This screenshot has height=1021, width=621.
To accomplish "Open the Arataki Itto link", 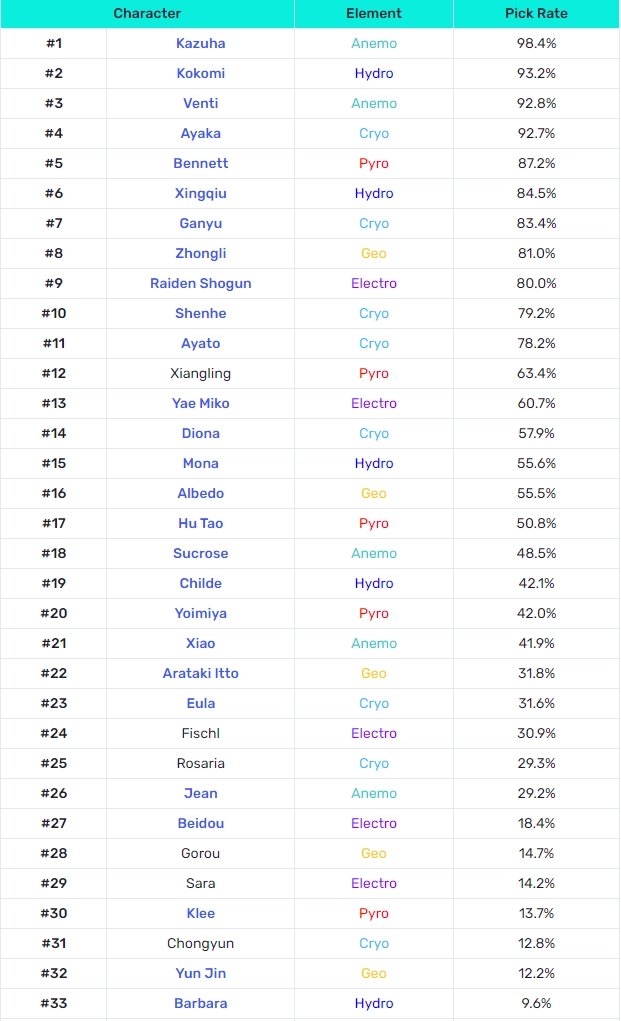I will click(x=200, y=673).
